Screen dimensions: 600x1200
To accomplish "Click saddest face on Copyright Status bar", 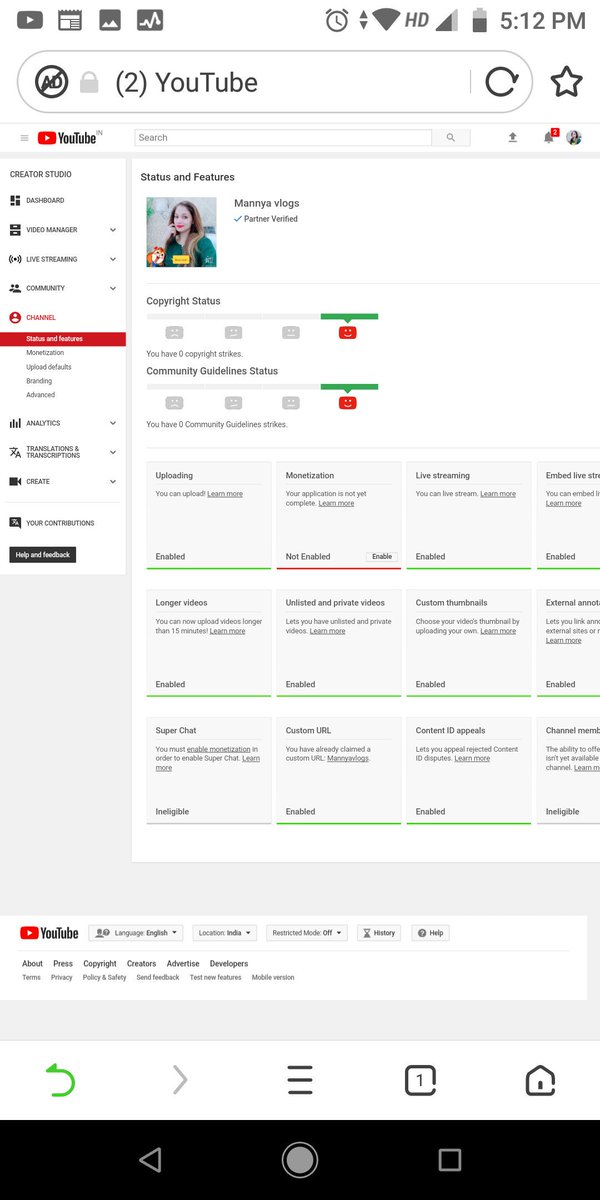I will tap(175, 332).
